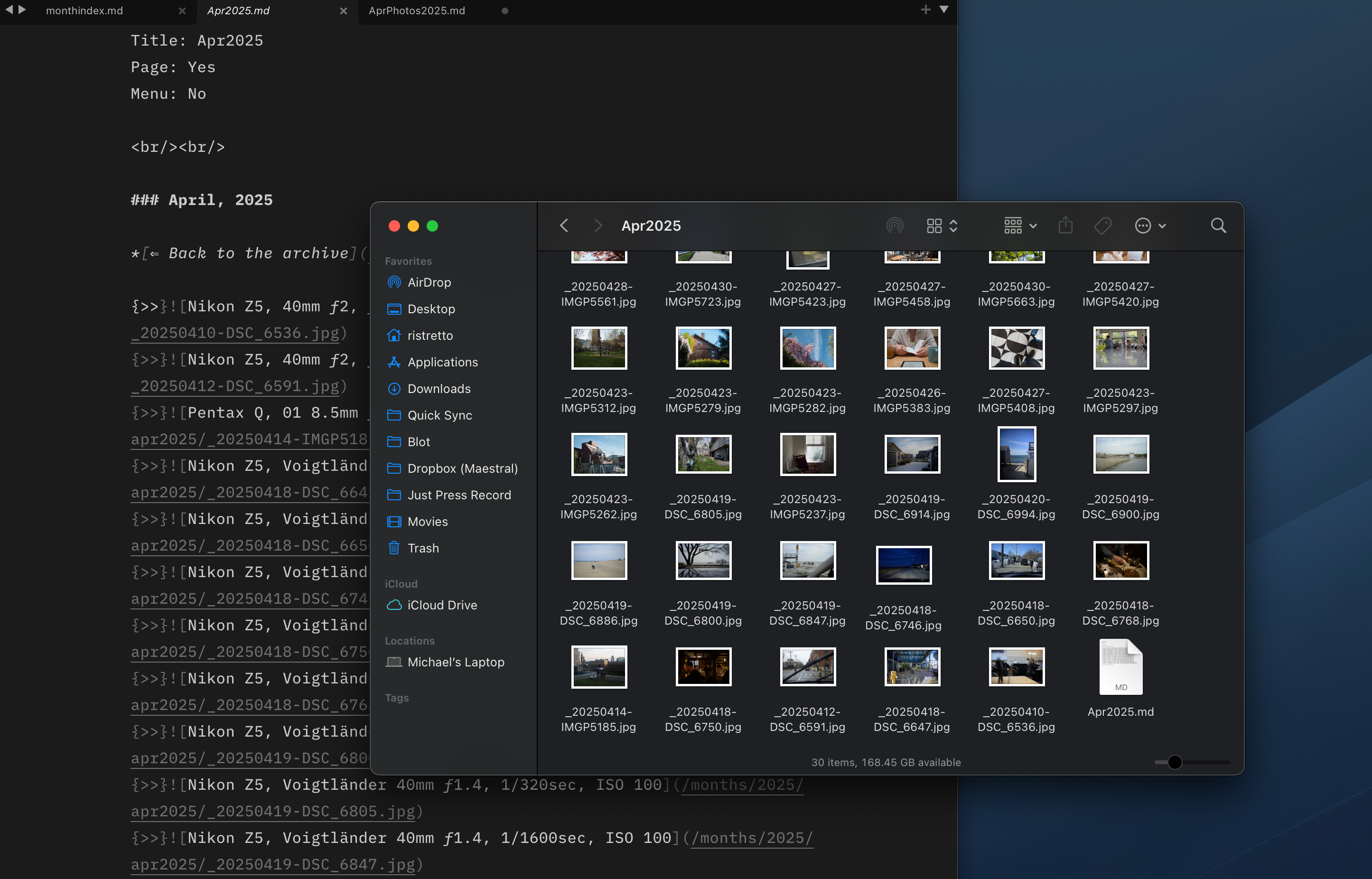The width and height of the screenshot is (1372, 879).
Task: Select thumbnail _20250427-IMGP5408.jpg
Action: coord(1017,347)
